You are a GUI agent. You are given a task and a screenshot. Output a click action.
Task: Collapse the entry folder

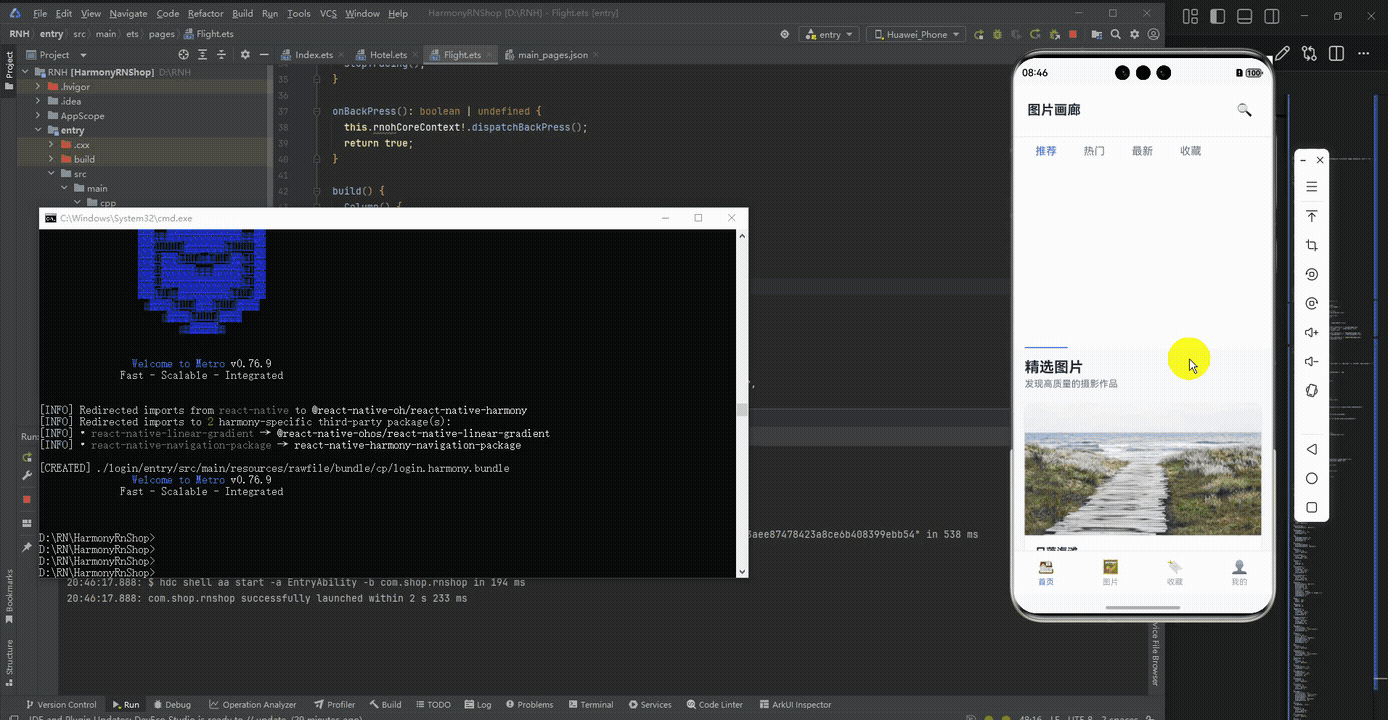[x=38, y=130]
